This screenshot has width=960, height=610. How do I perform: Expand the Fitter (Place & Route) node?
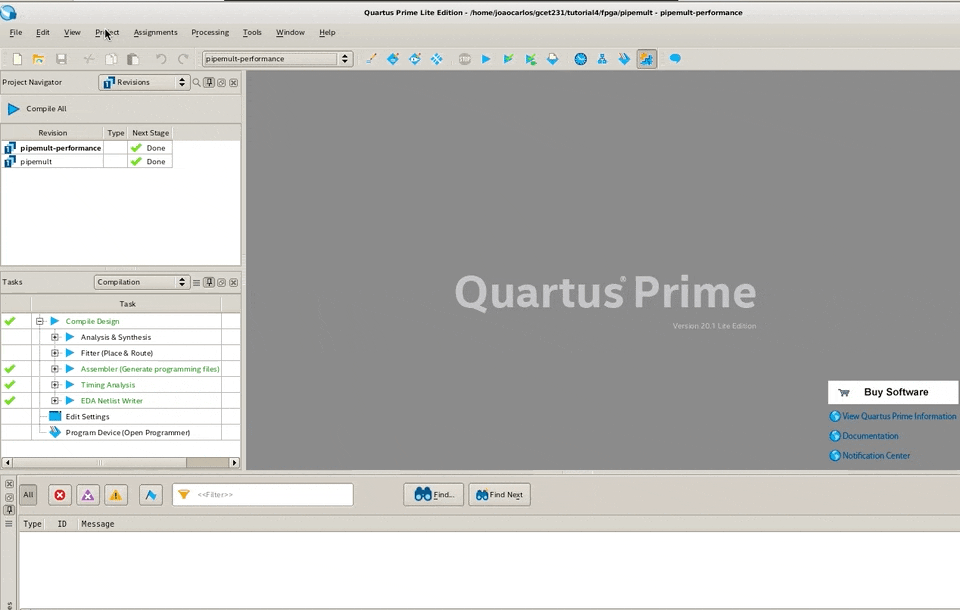pyautogui.click(x=55, y=353)
